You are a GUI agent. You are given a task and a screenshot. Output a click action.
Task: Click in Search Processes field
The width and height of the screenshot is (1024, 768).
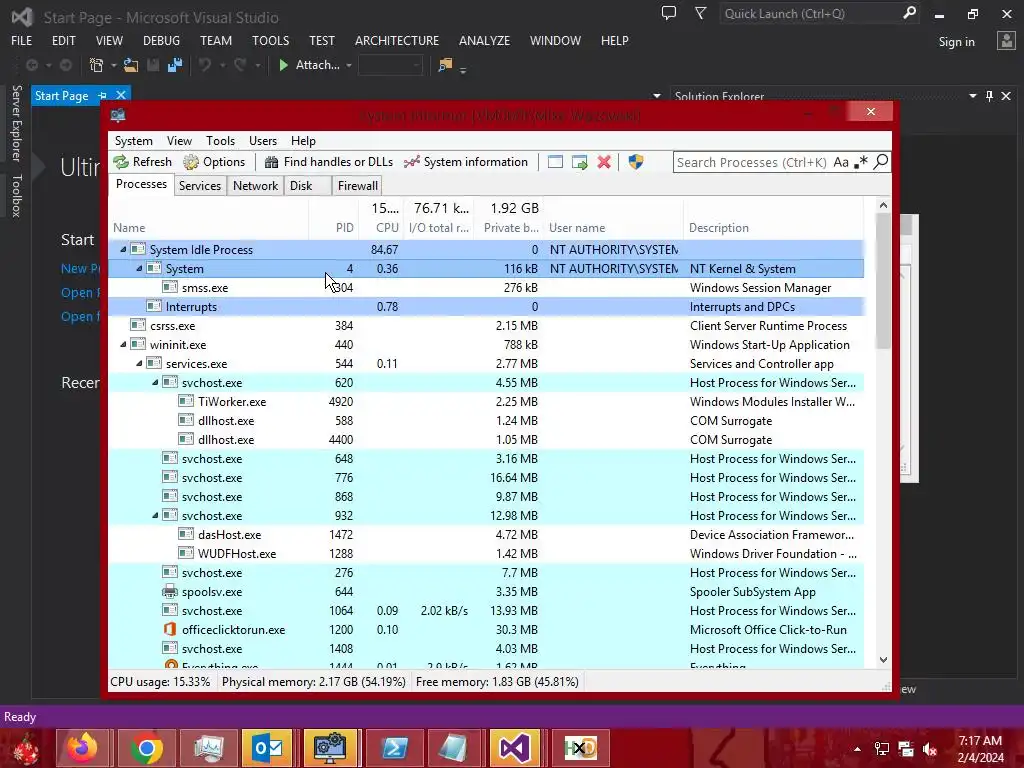tap(752, 162)
